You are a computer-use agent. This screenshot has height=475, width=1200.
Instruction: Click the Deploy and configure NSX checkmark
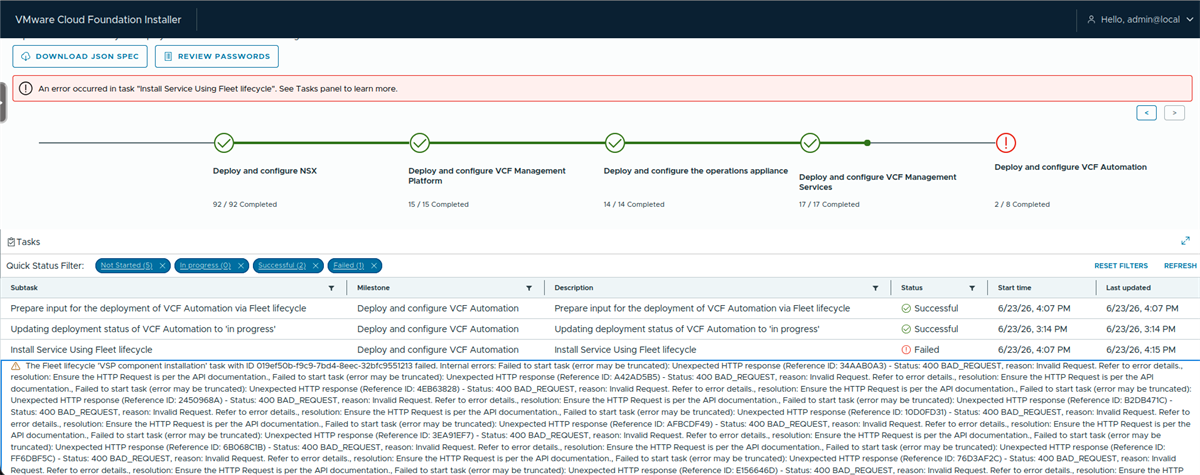pyautogui.click(x=224, y=143)
